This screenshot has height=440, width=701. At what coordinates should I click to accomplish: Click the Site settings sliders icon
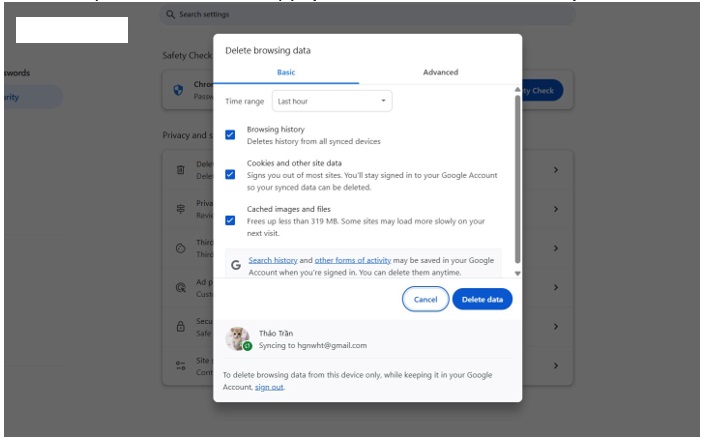tap(181, 366)
